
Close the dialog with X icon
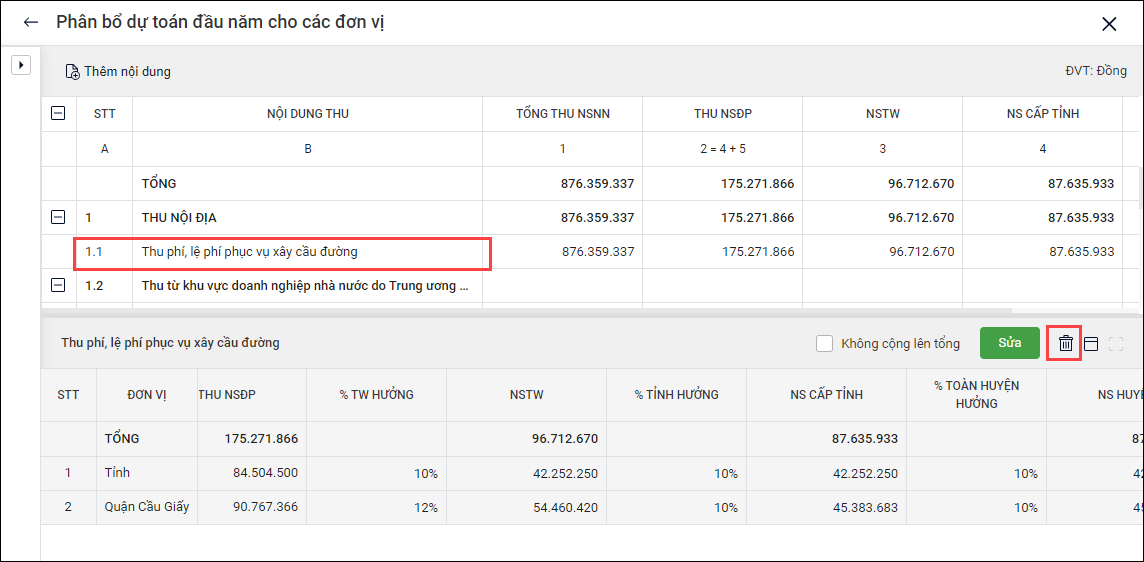pyautogui.click(x=1108, y=24)
